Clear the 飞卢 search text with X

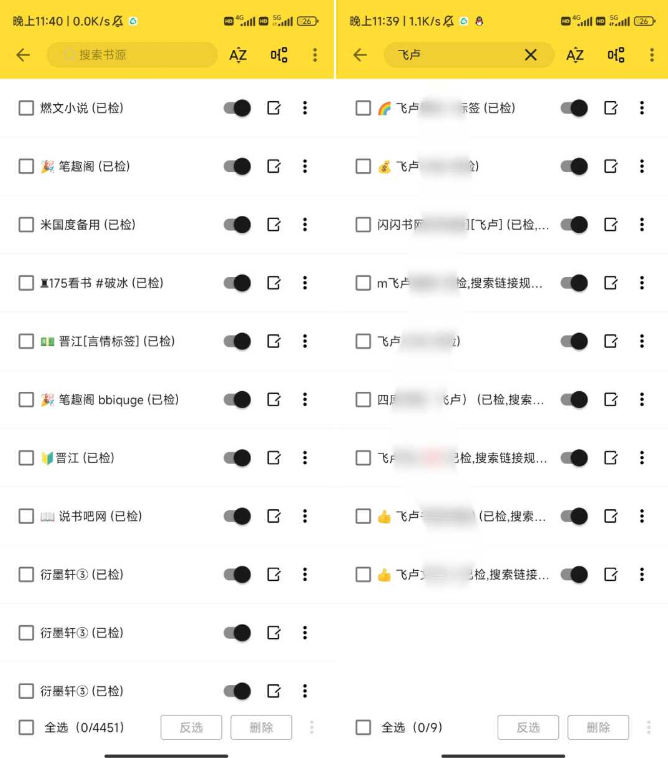click(530, 55)
